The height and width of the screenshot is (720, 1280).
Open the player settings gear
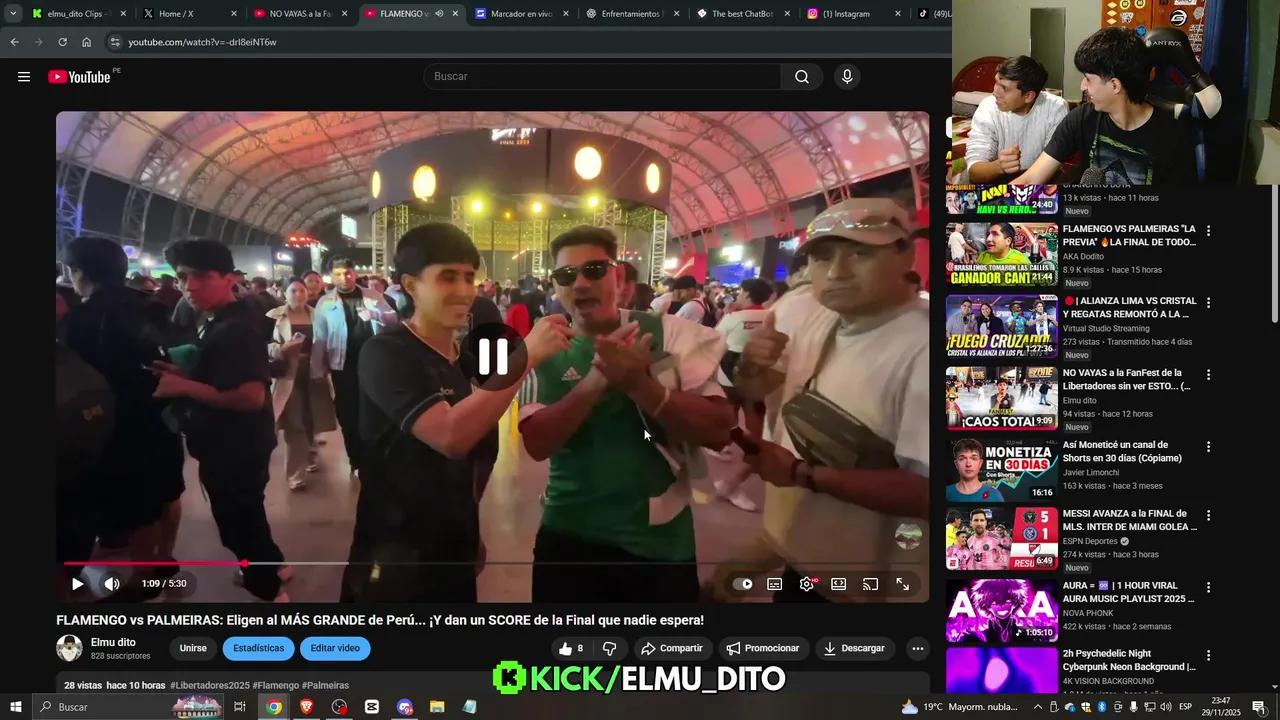[807, 584]
